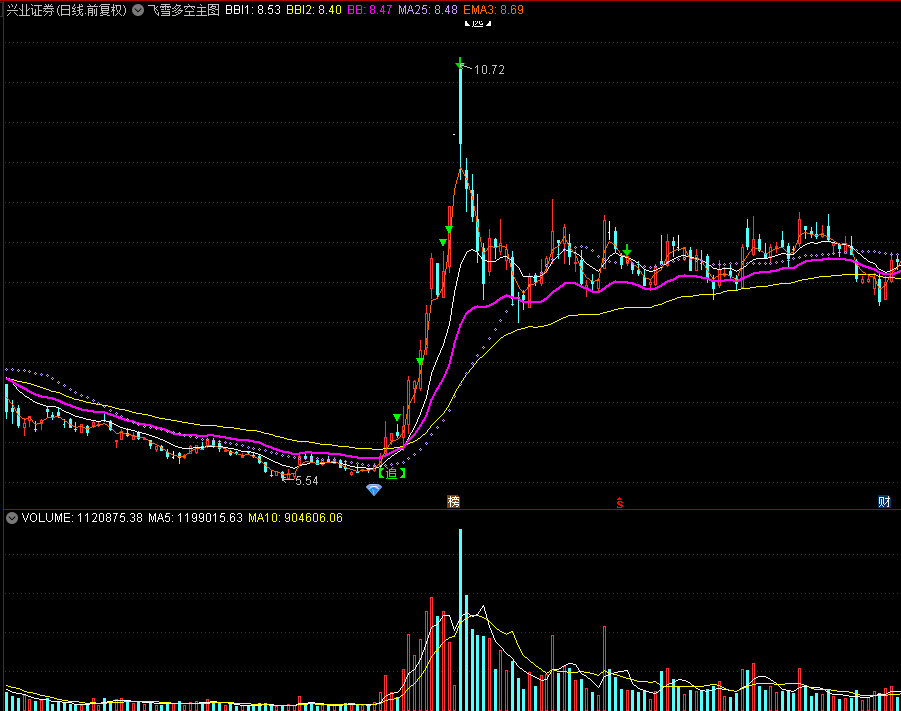Click the blue diamond marker below the chart

(374, 490)
